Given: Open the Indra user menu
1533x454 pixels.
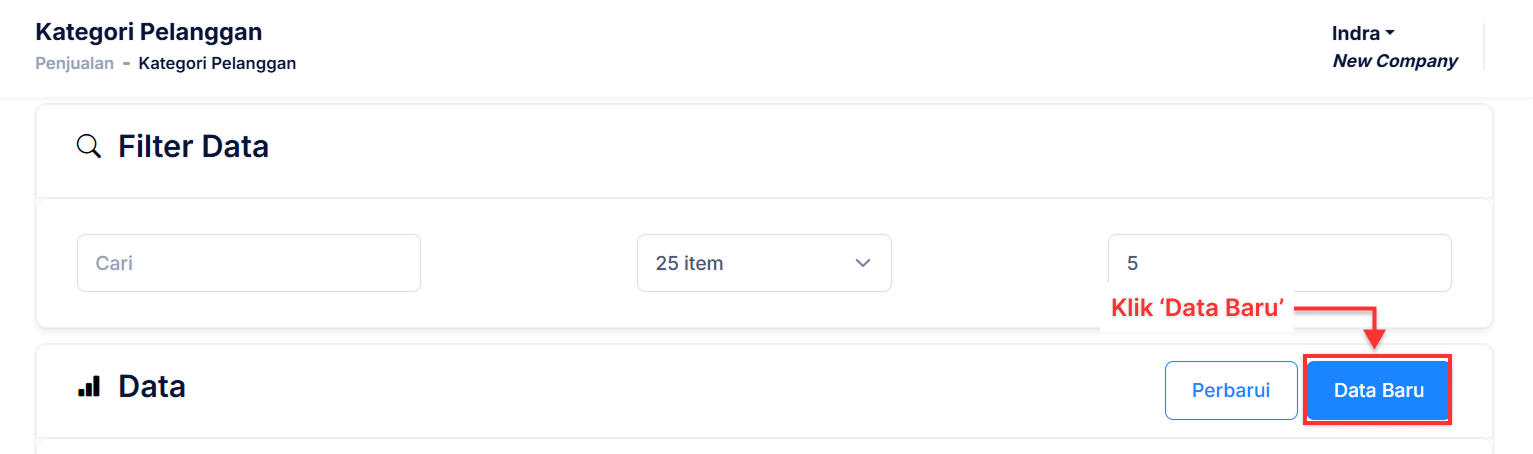Looking at the screenshot, I should point(1357,33).
